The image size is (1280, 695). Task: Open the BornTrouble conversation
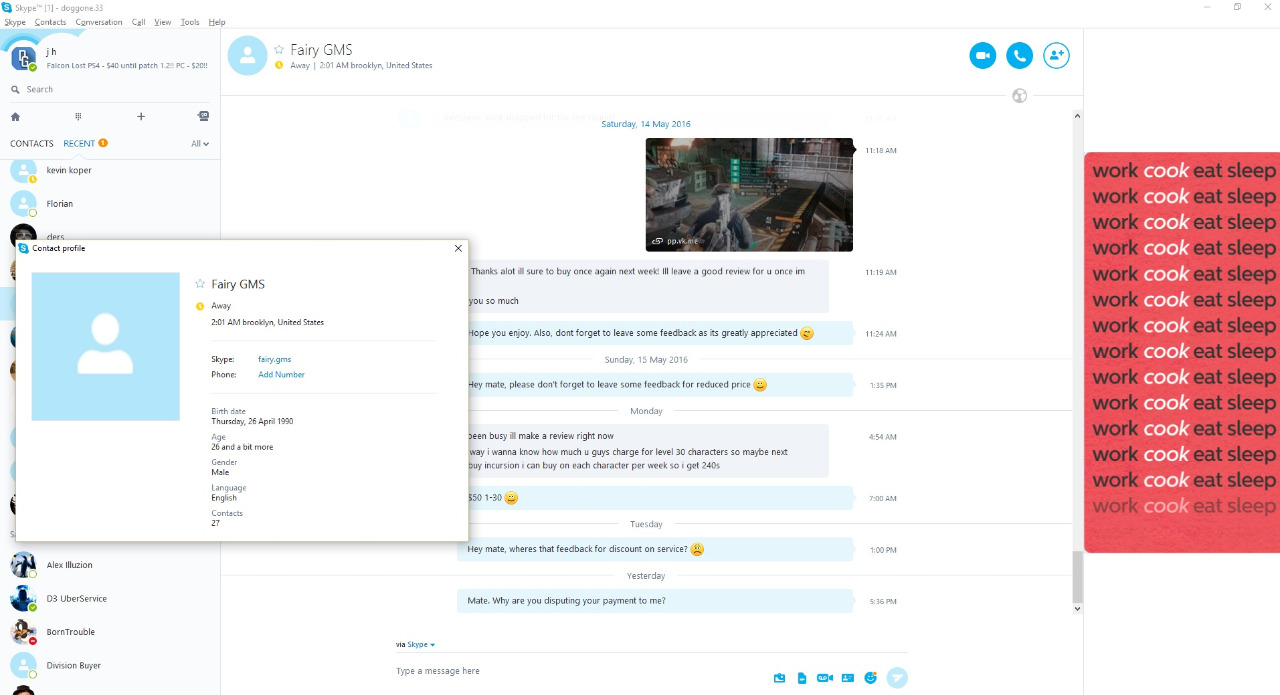click(110, 632)
